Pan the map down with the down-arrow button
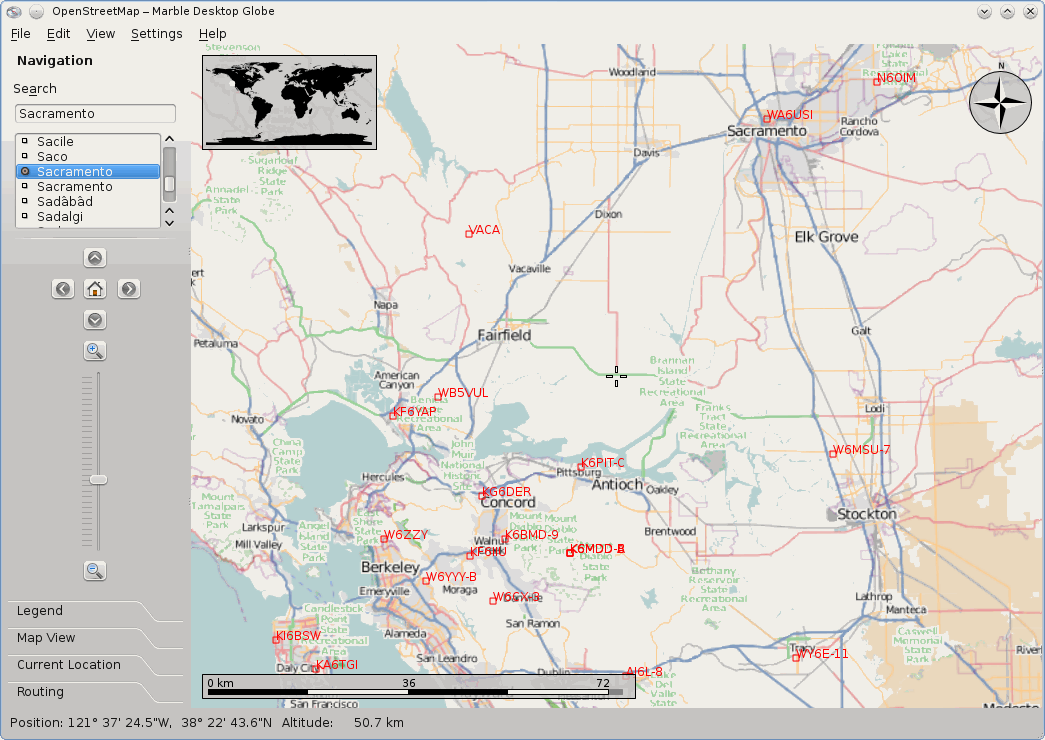The height and width of the screenshot is (740, 1045). pyautogui.click(x=95, y=320)
